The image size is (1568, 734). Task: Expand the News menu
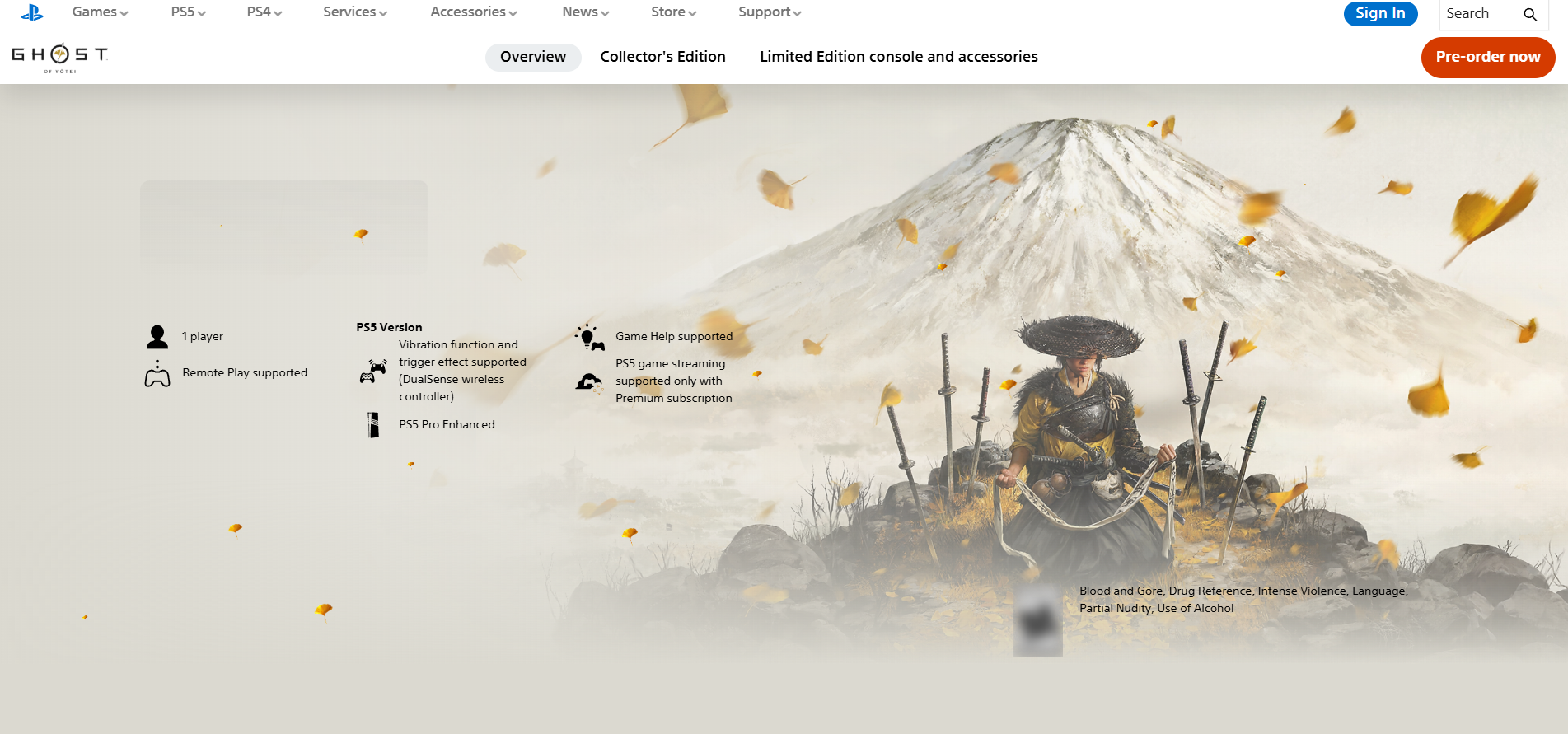(x=586, y=12)
